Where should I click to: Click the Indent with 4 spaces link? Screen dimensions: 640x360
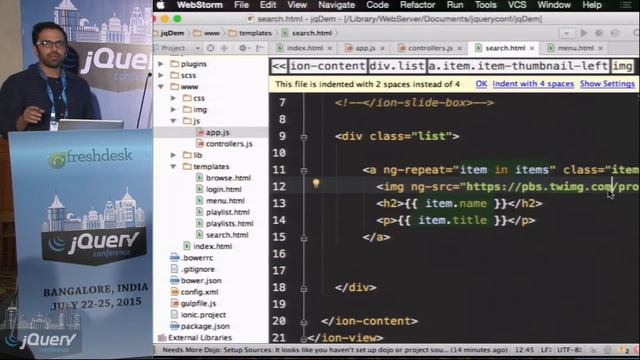[533, 84]
